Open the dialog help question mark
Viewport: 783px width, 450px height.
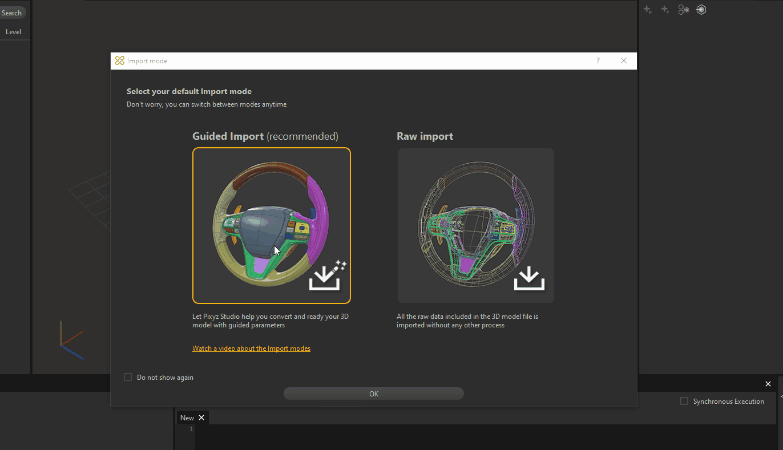click(598, 61)
